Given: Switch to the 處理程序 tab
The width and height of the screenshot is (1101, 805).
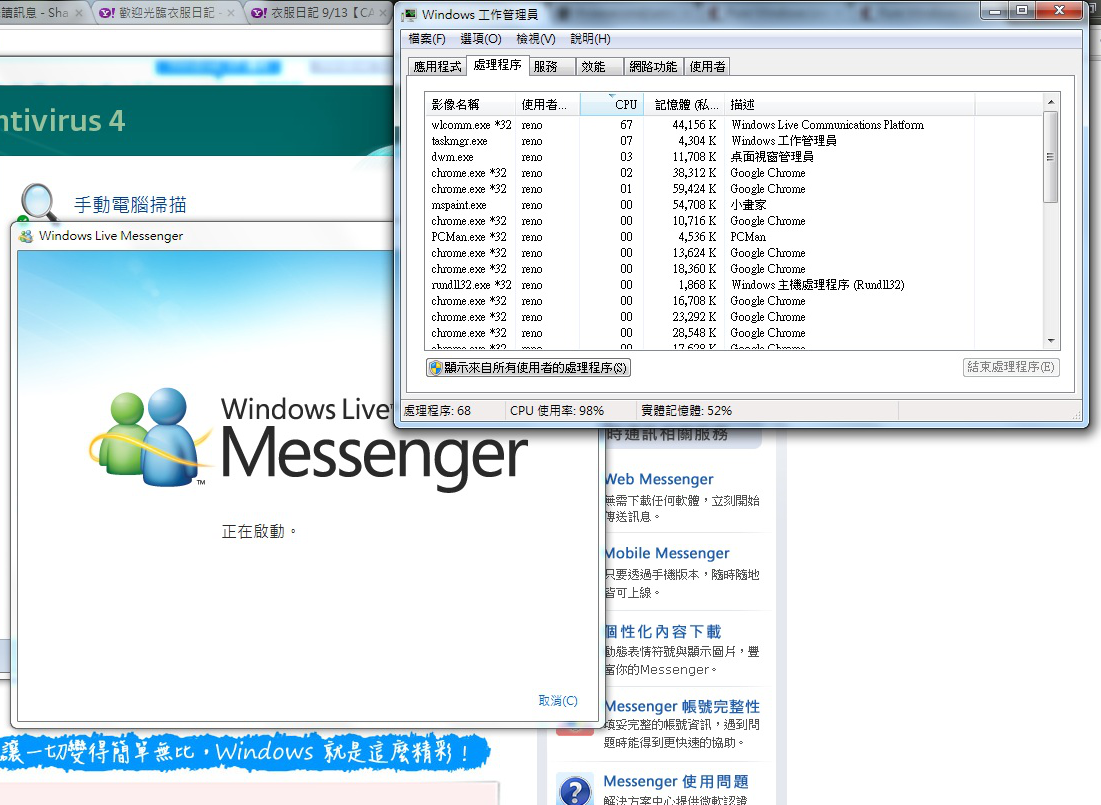Looking at the screenshot, I should tap(497, 65).
